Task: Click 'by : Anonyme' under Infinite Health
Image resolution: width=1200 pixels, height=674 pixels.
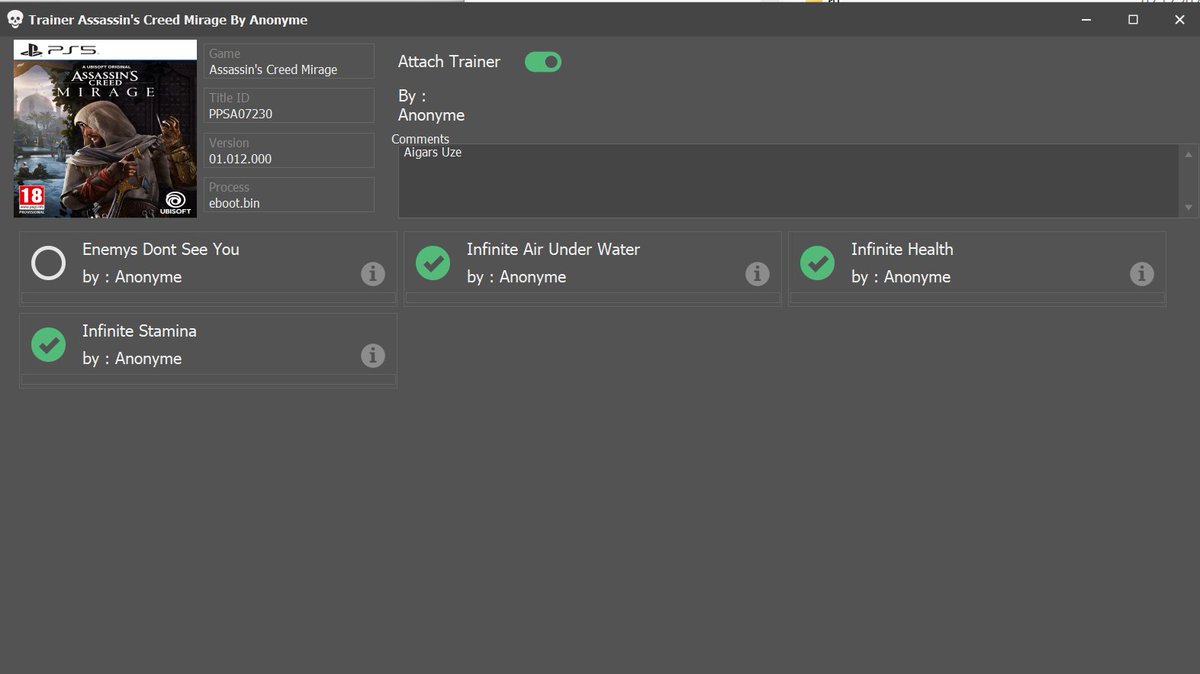Action: point(901,277)
